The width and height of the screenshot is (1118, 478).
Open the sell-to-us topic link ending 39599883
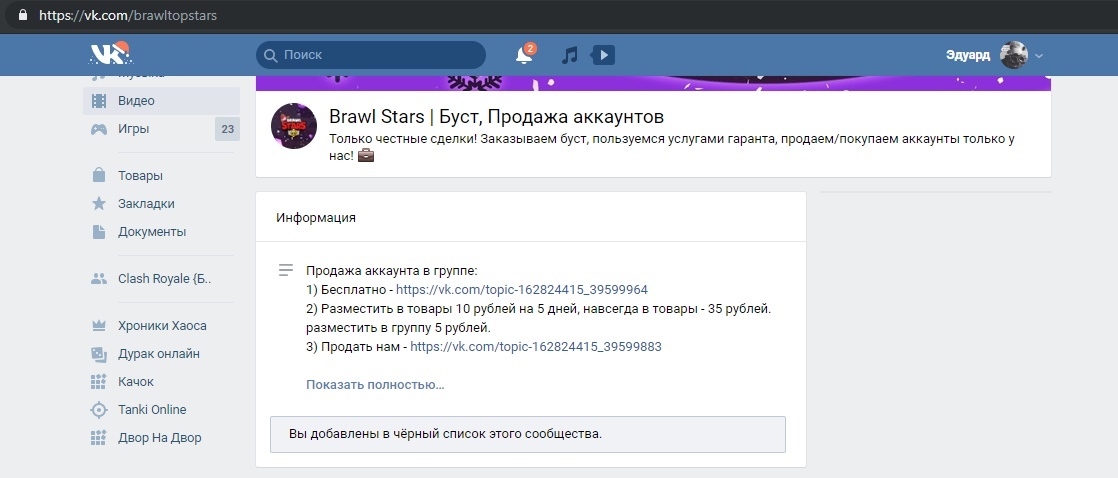click(536, 347)
